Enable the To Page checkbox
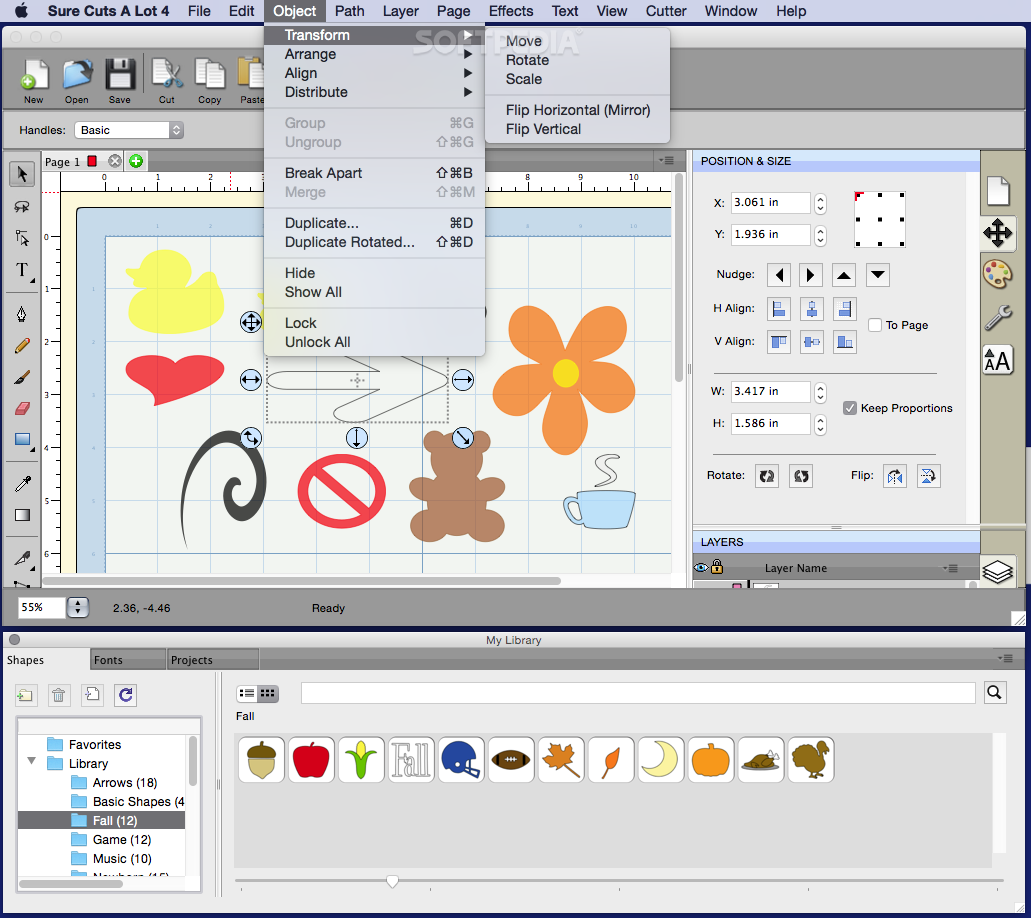The image size is (1031, 918). point(875,325)
